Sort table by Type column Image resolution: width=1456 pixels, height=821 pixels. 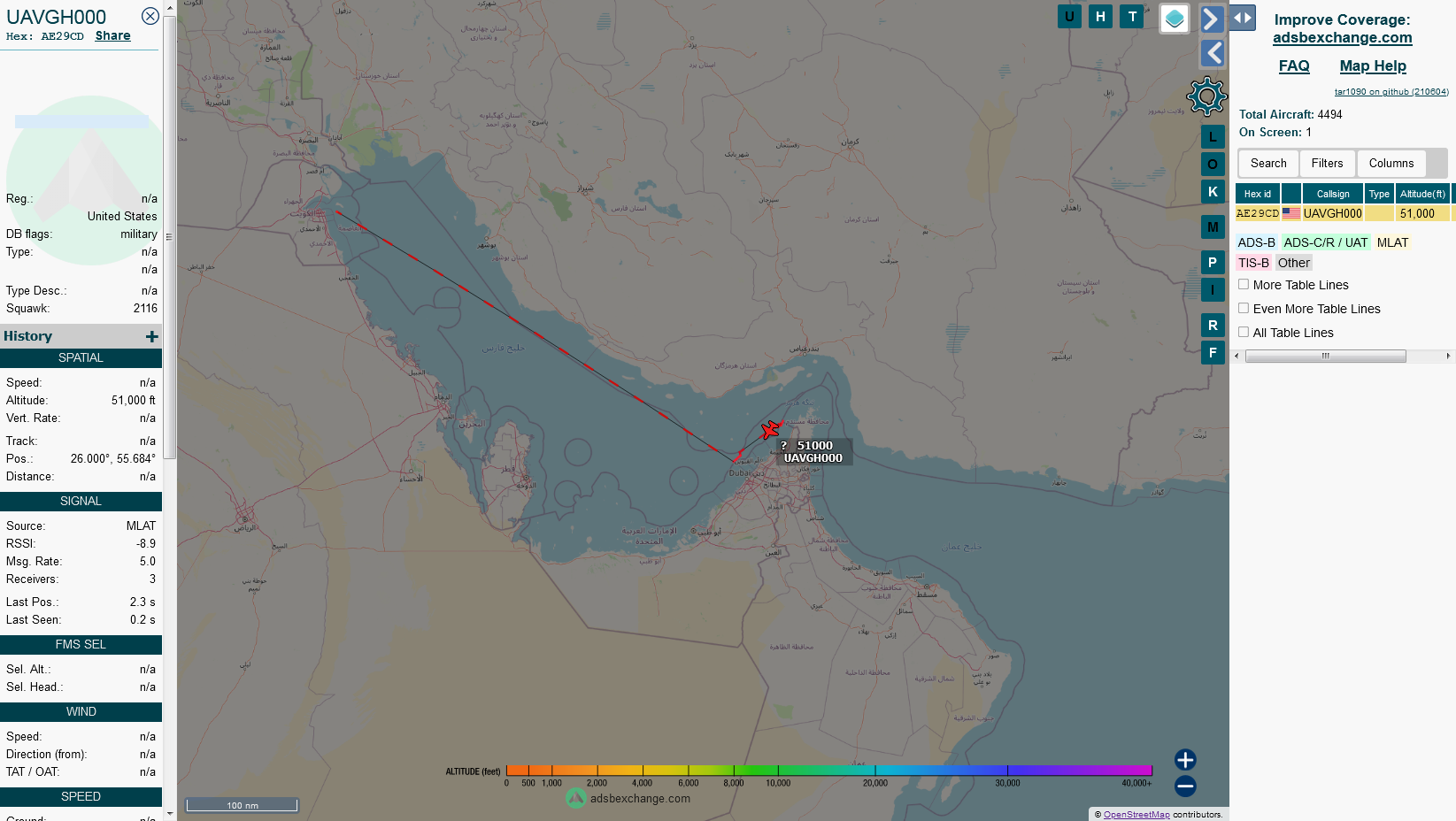1379,194
